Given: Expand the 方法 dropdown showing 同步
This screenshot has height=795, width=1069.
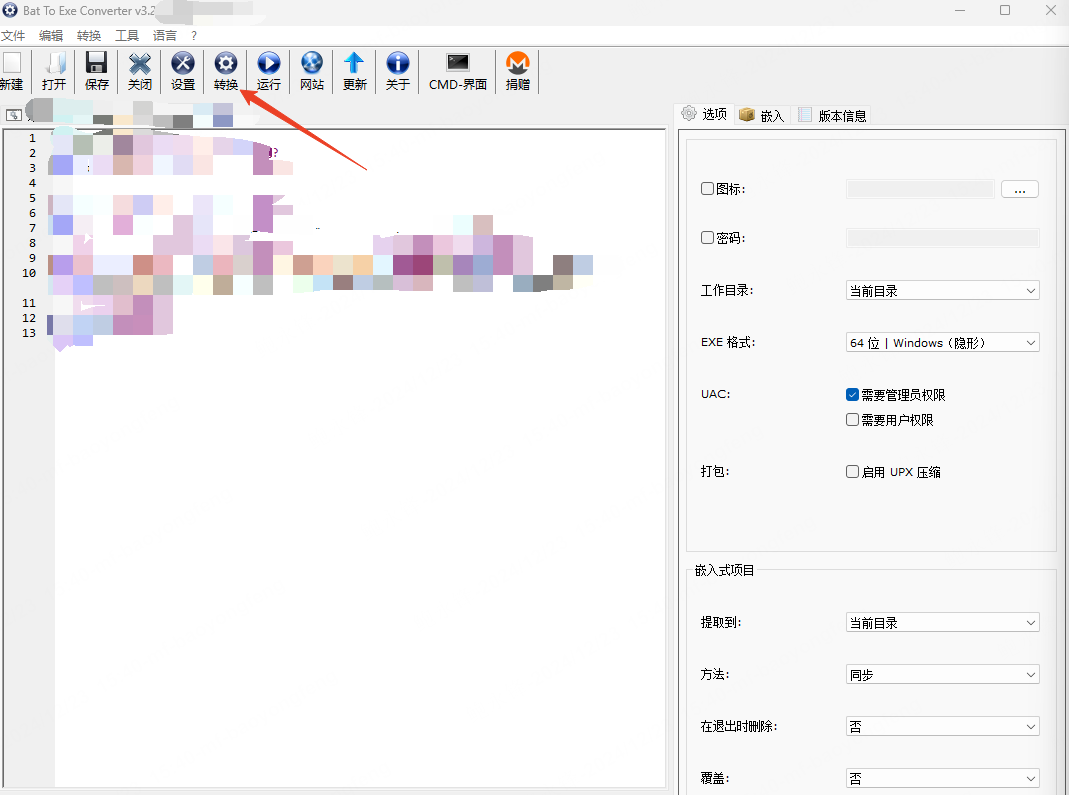Looking at the screenshot, I should 943,674.
